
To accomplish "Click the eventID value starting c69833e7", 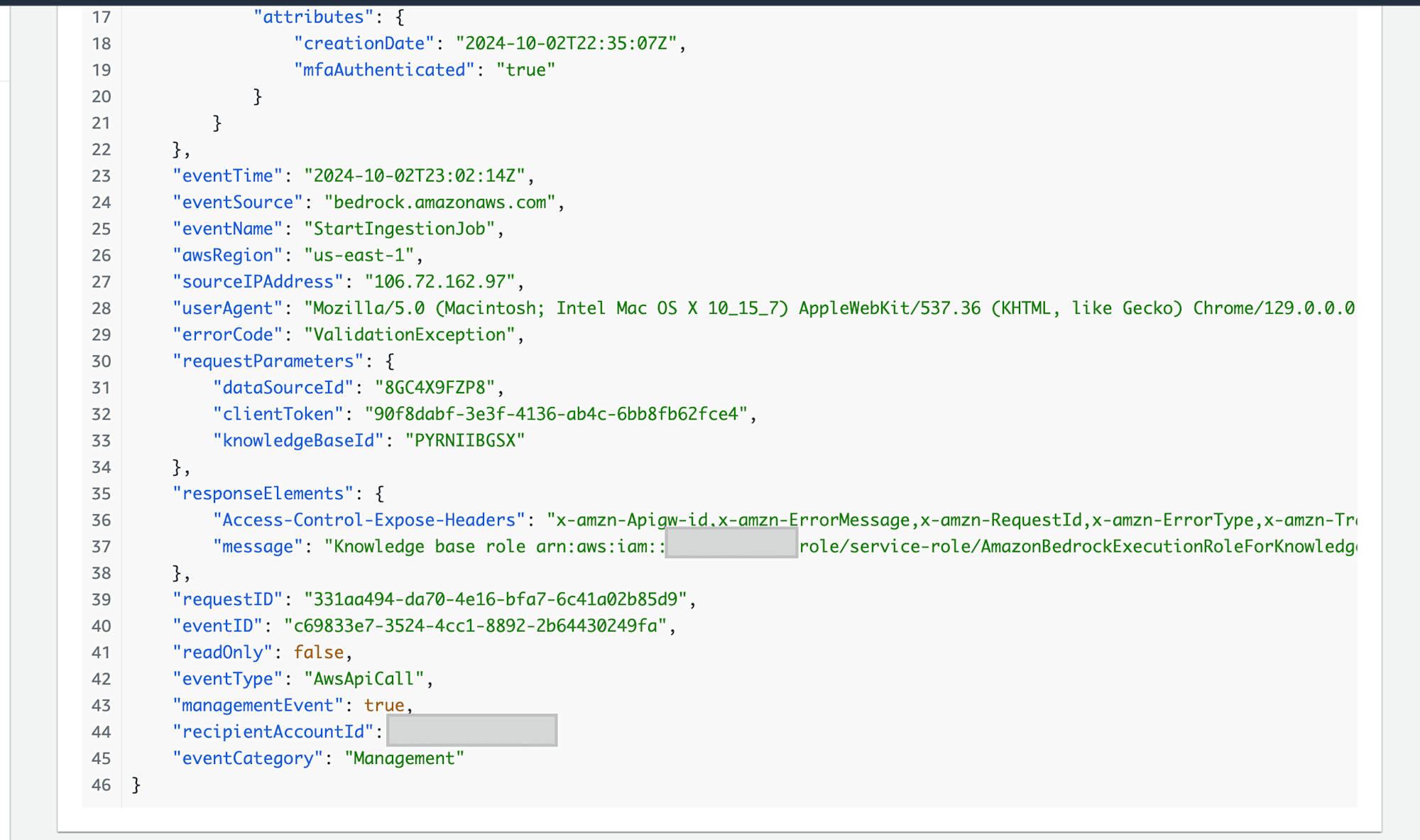I will [x=476, y=626].
